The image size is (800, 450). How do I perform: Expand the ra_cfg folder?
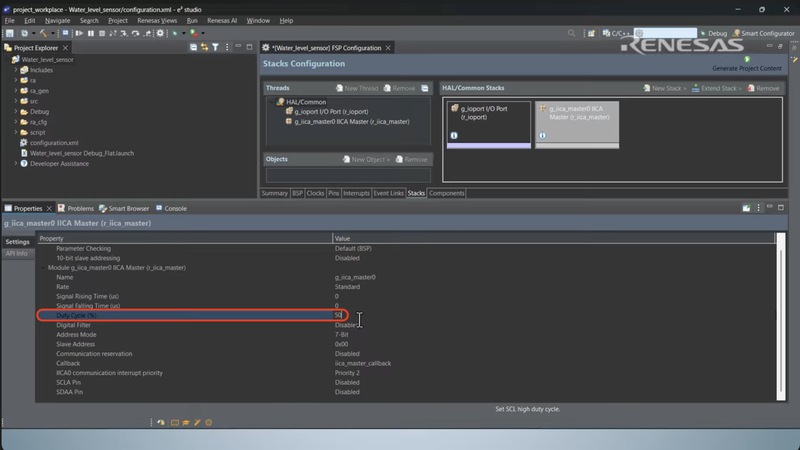pos(16,122)
